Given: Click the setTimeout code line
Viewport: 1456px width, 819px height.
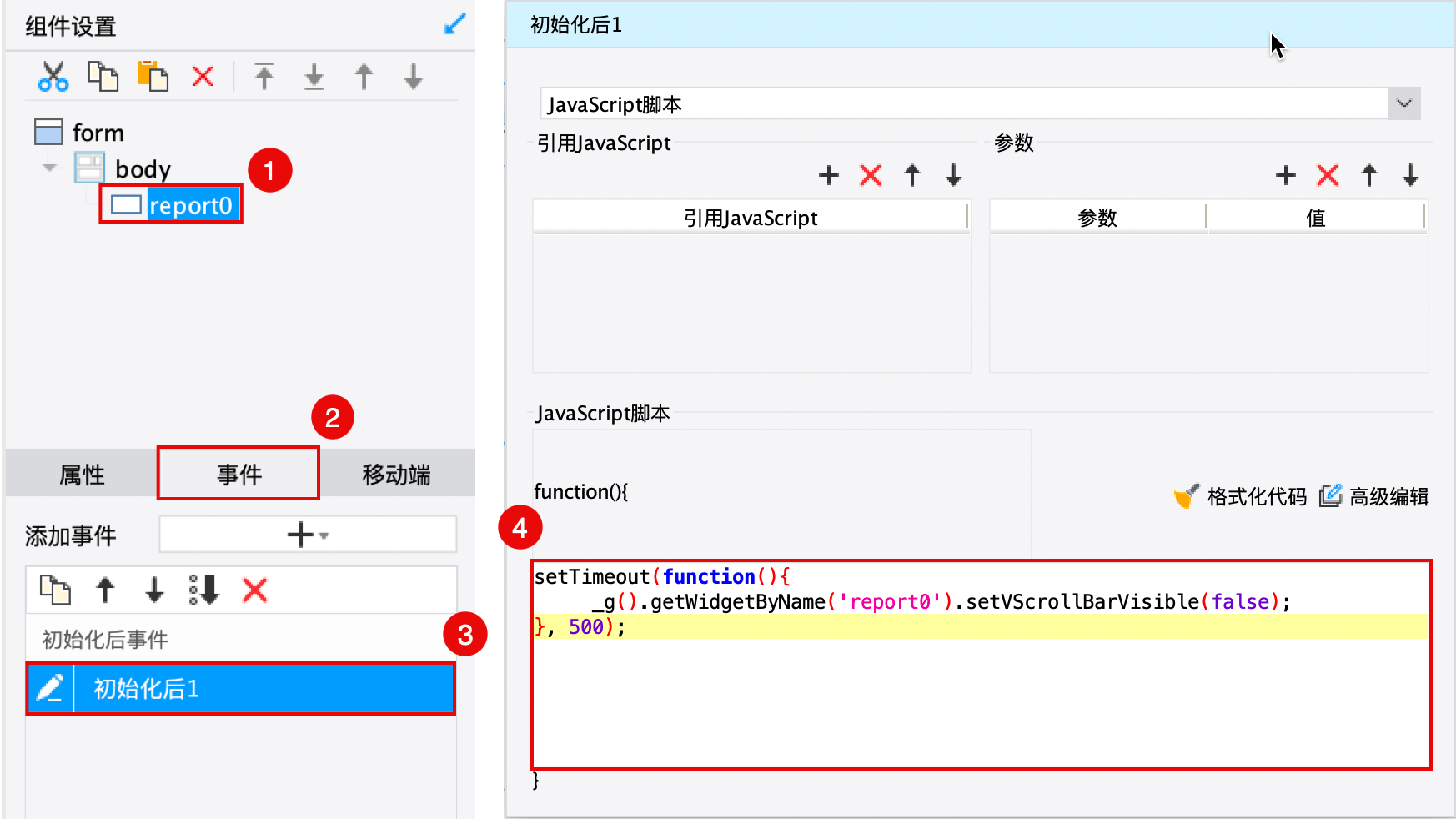Looking at the screenshot, I should [661, 576].
